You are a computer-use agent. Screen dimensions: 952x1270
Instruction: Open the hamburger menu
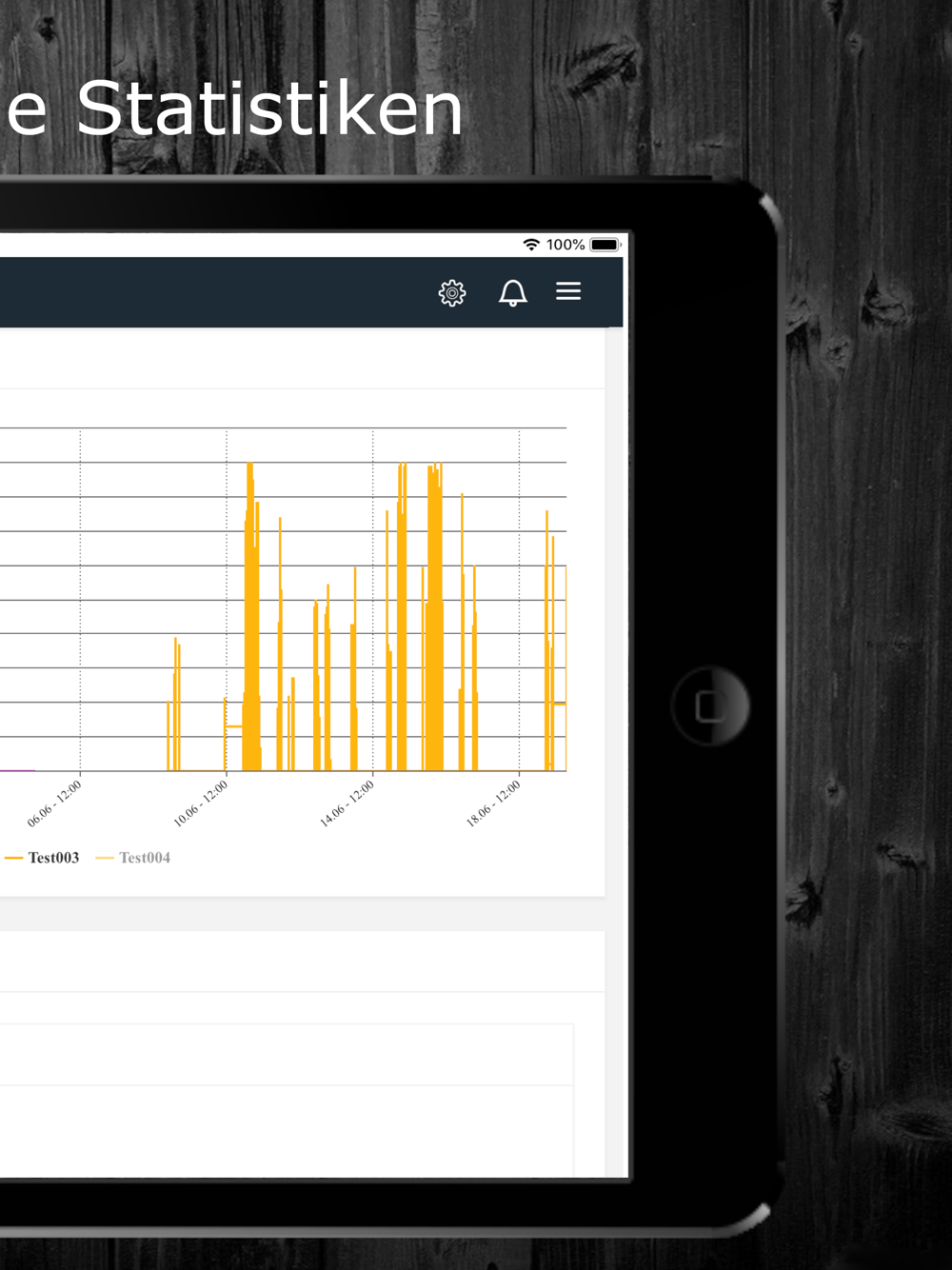tap(568, 291)
